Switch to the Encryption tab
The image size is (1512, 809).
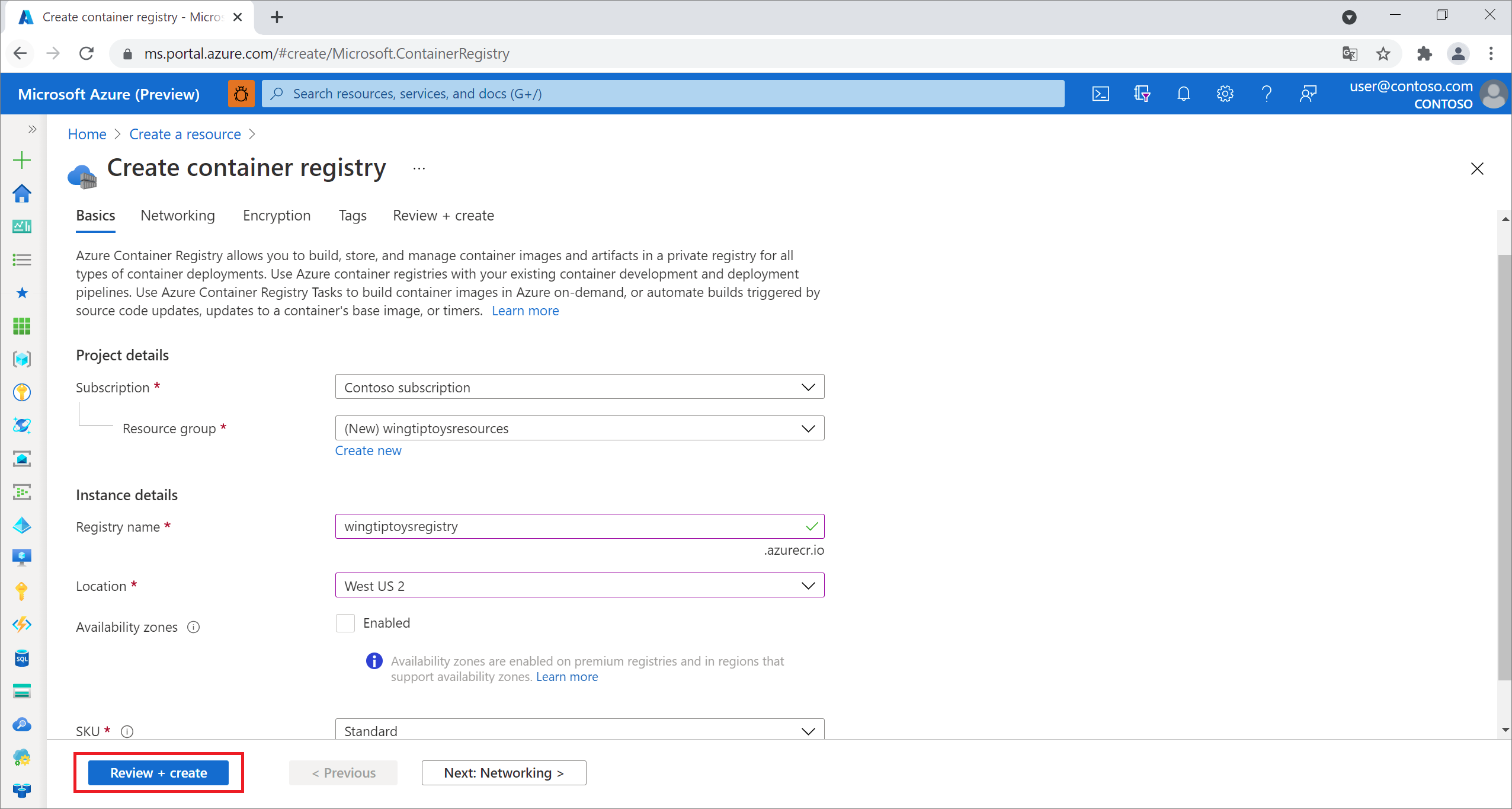pos(277,215)
